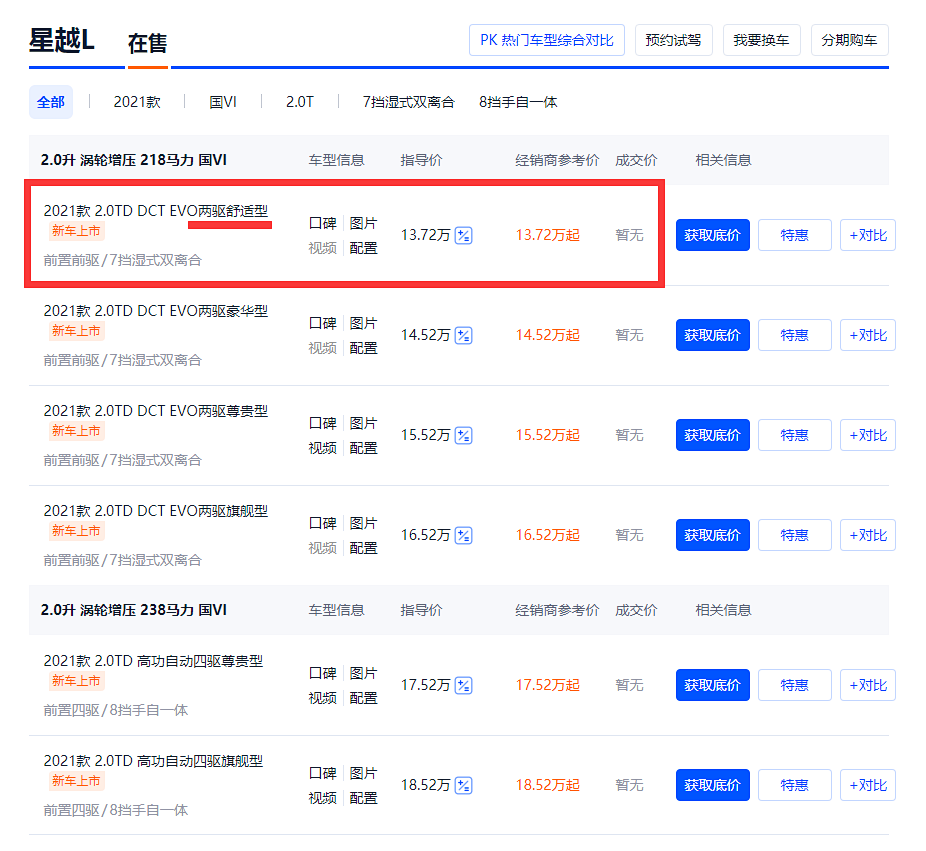Open 配置 link for 两驱旗舰型
The image size is (926, 851).
(363, 548)
